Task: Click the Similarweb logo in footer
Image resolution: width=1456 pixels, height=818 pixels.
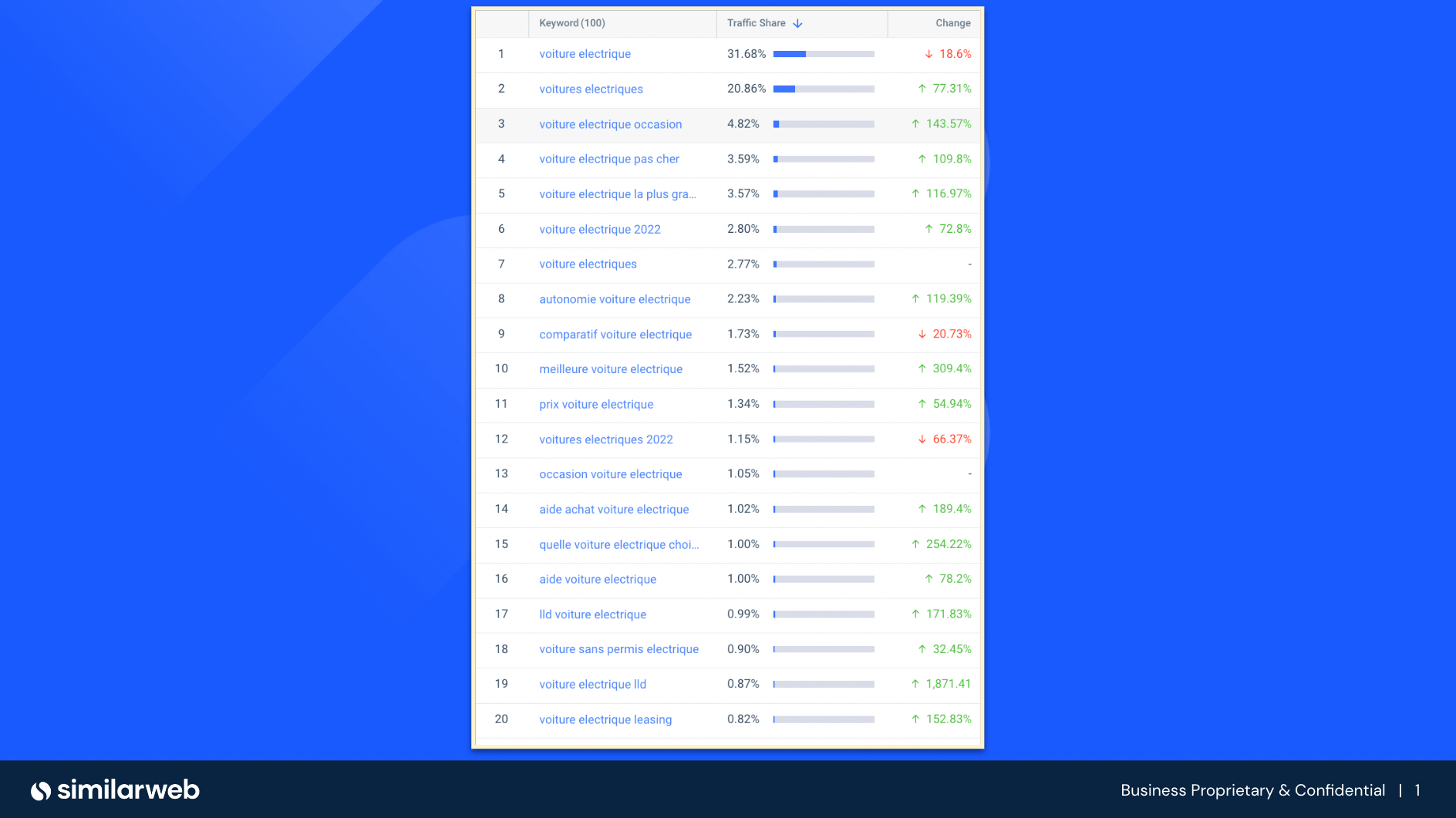Action: [116, 789]
